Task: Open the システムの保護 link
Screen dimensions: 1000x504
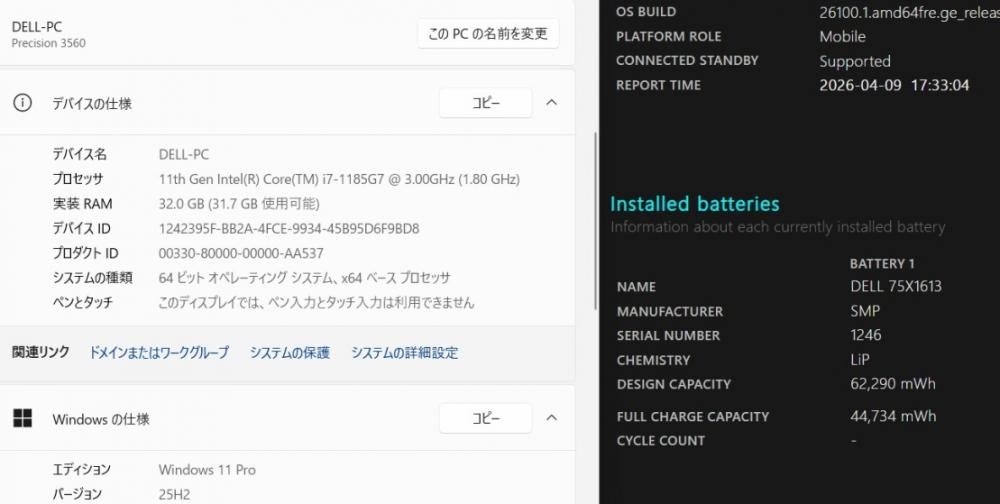Action: click(290, 352)
